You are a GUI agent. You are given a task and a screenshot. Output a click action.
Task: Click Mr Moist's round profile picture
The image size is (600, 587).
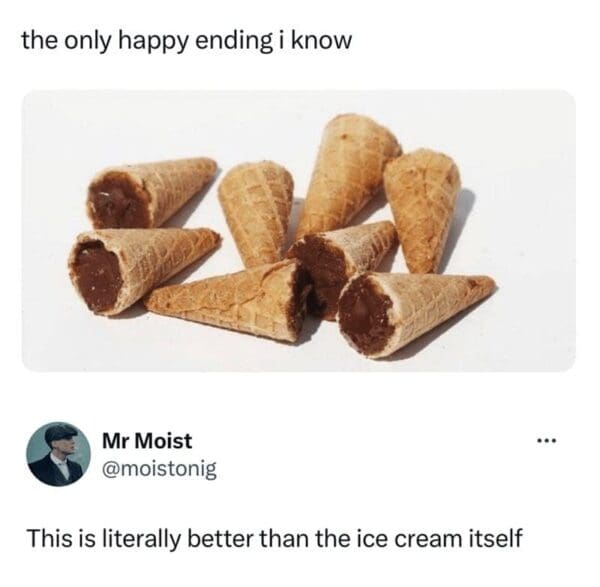tap(58, 454)
